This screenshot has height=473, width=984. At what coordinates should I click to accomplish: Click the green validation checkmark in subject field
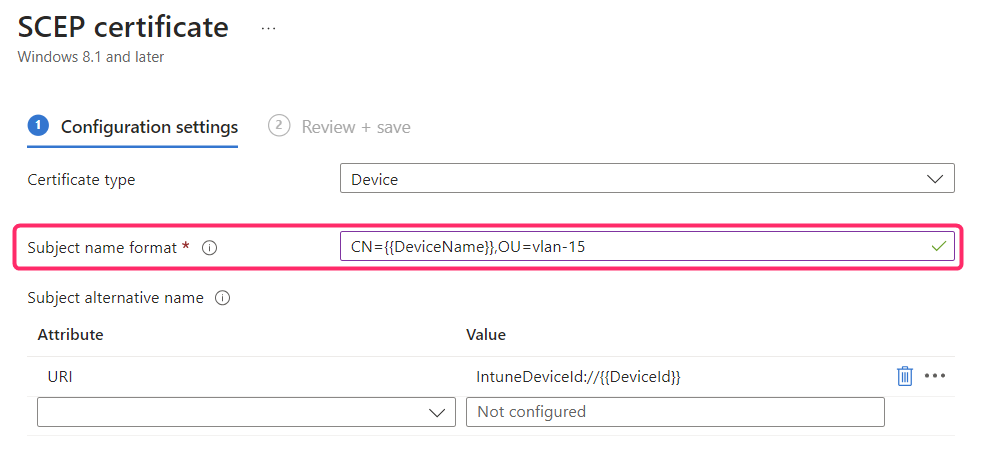tap(938, 246)
